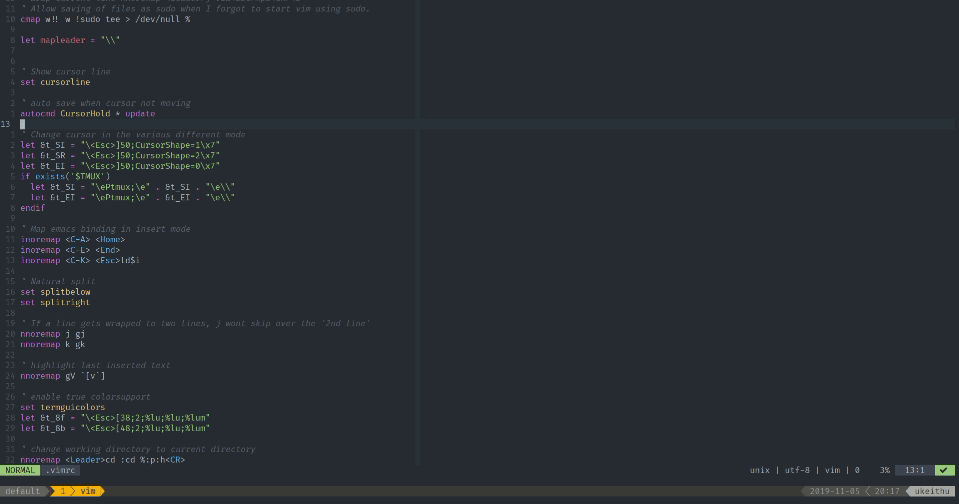This screenshot has width=959, height=504.
Task: Click the comment 'highlight last inserted text'
Action: click(95, 365)
